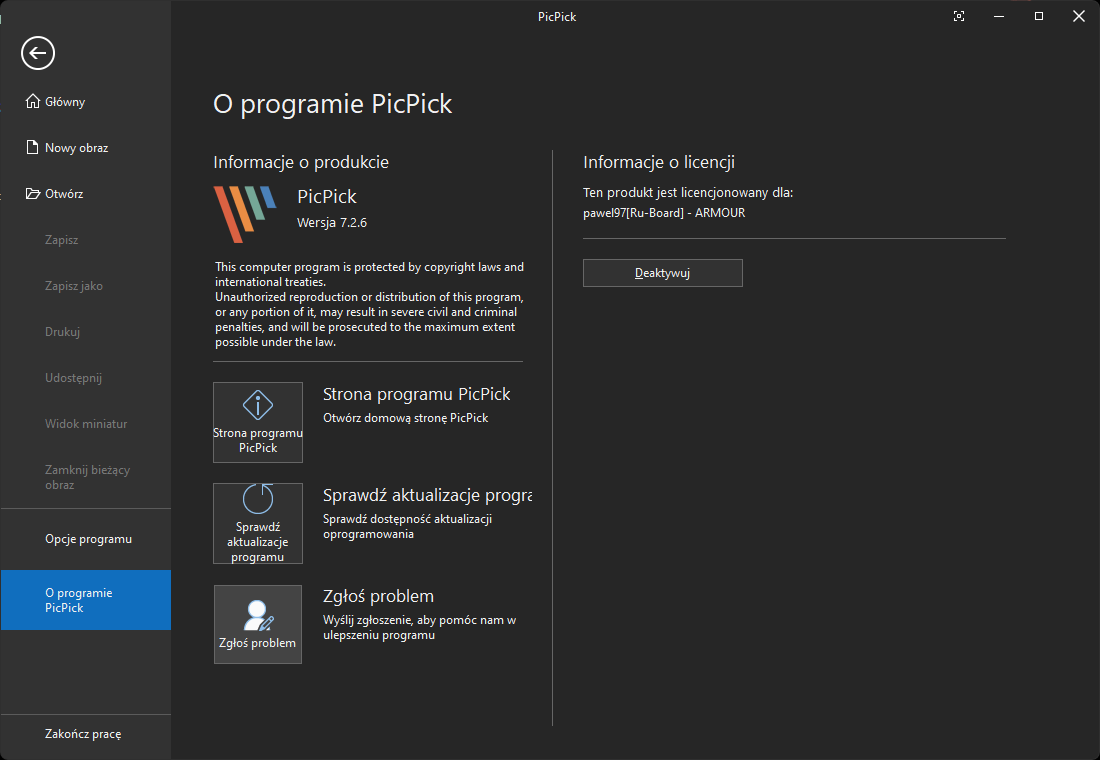Click licensee name pawel97[Ru-Board] - ARMOUR
The height and width of the screenshot is (760, 1100).
pos(664,213)
